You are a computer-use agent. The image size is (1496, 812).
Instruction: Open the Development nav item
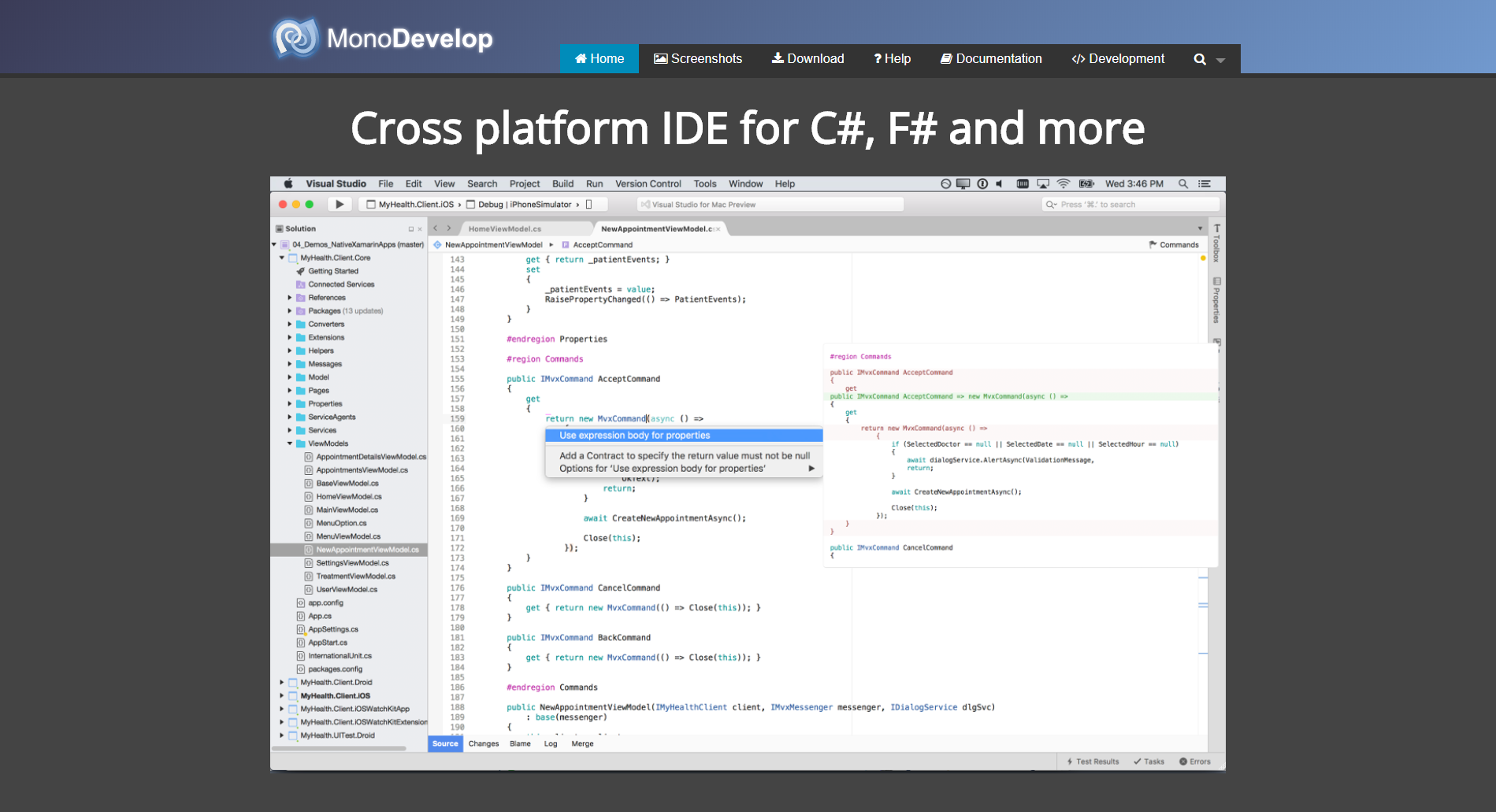(1118, 58)
